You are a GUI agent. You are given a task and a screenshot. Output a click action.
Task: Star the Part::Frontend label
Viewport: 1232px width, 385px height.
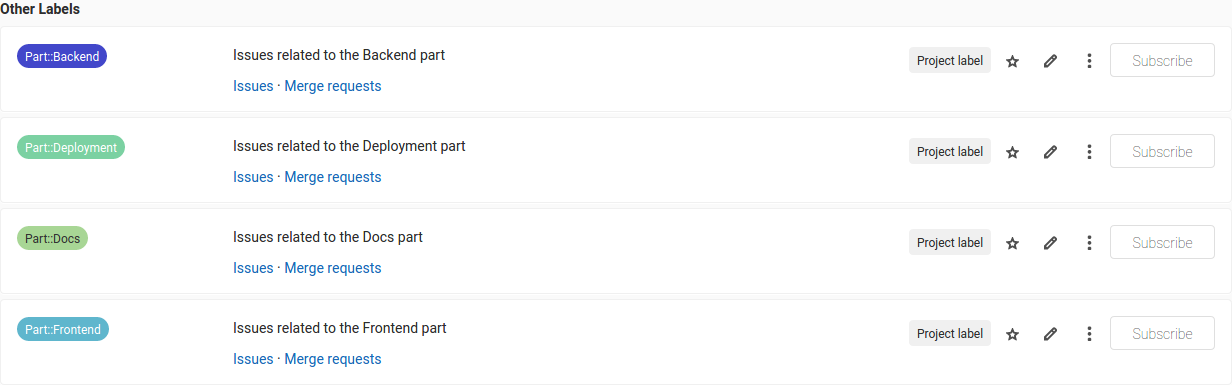pyautogui.click(x=1012, y=334)
